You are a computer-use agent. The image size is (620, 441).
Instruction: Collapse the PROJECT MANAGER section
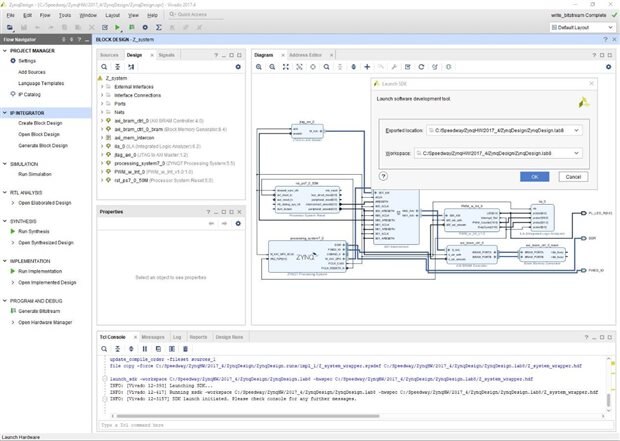(x=6, y=50)
